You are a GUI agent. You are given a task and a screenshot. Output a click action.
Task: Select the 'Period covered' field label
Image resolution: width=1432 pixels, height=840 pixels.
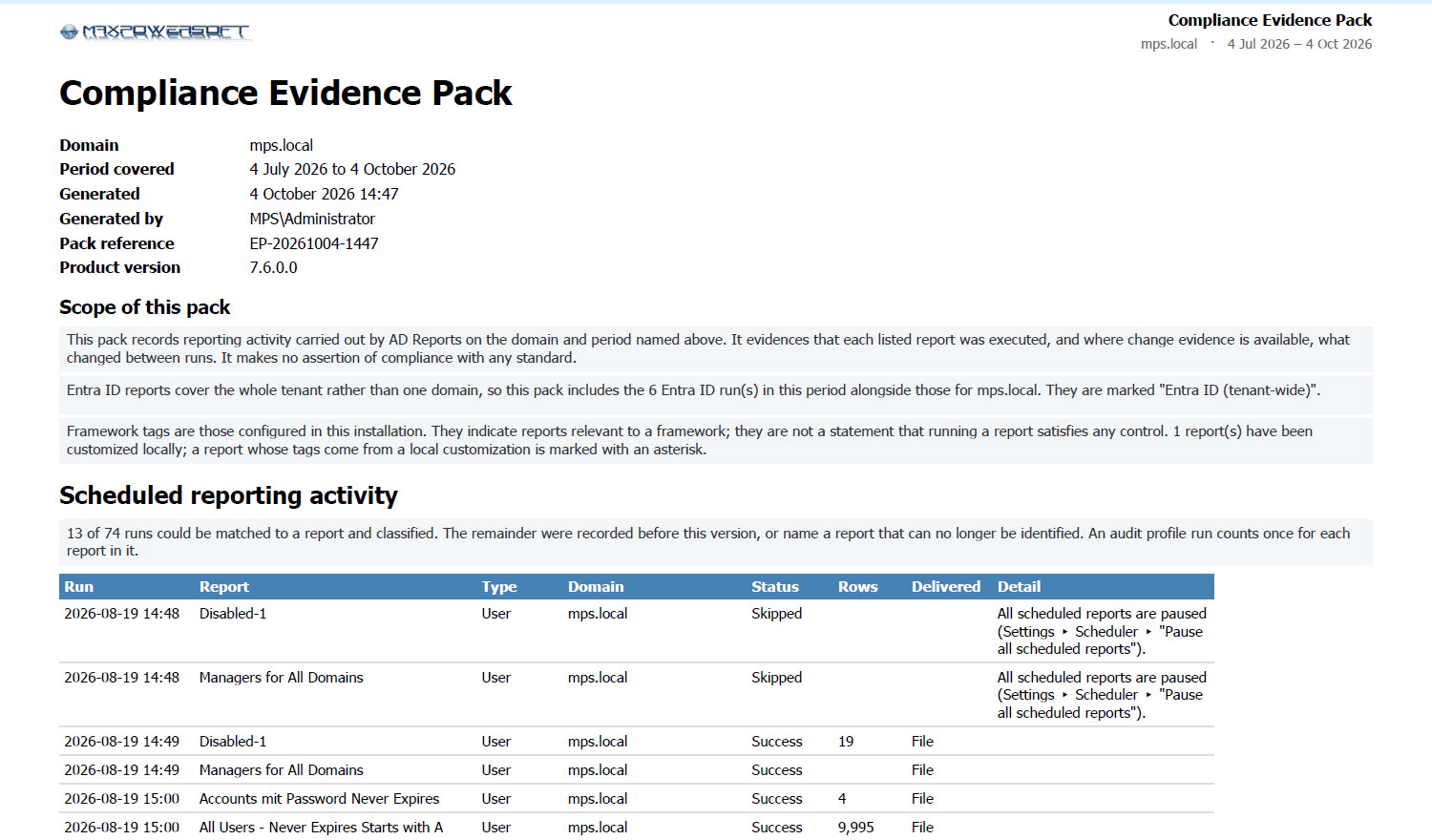click(116, 169)
